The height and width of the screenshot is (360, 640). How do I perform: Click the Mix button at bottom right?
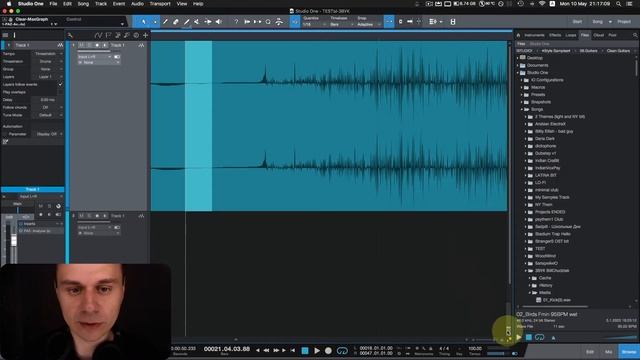pyautogui.click(x=609, y=352)
